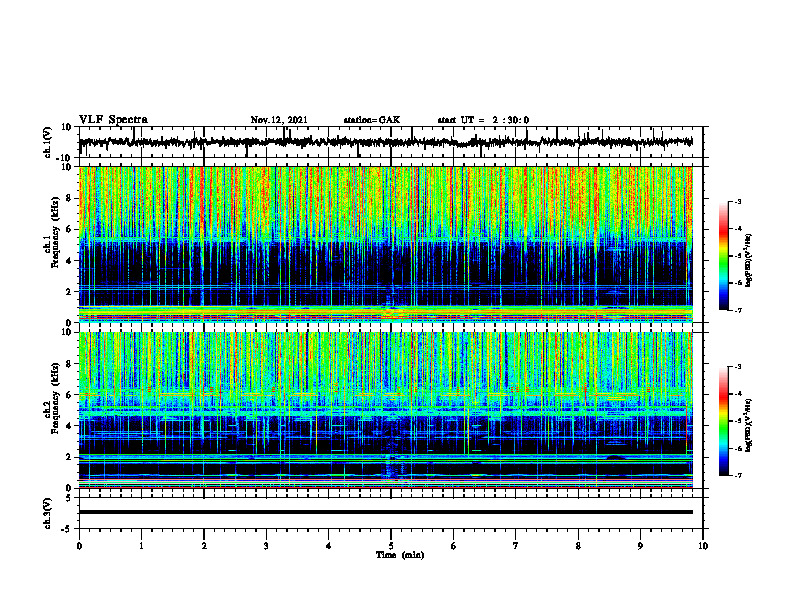The image size is (792, 612).
Task: Click the "station=GAK" header label
Action: click(372, 120)
